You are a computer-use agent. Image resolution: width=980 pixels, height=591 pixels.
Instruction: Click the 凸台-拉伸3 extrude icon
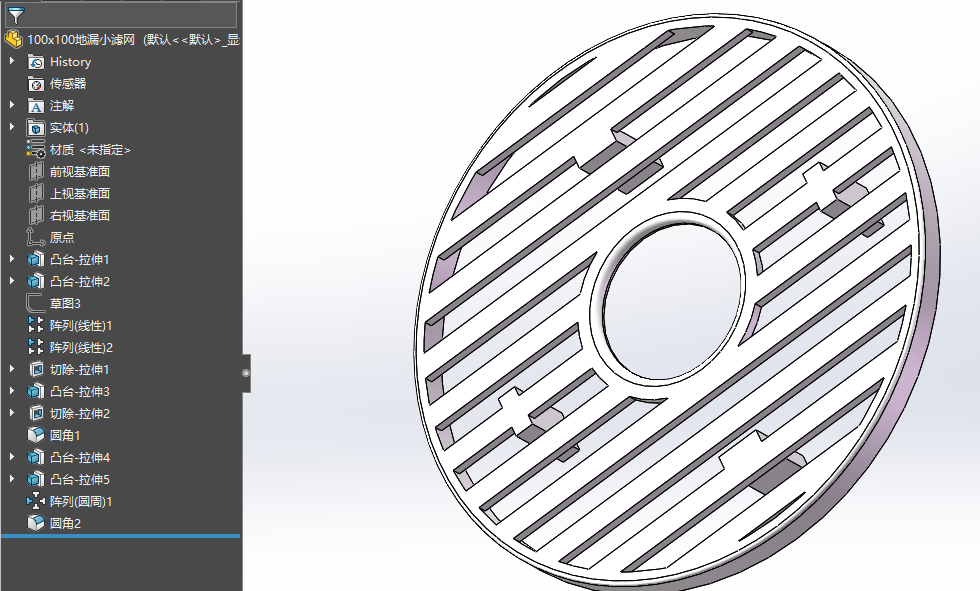36,392
